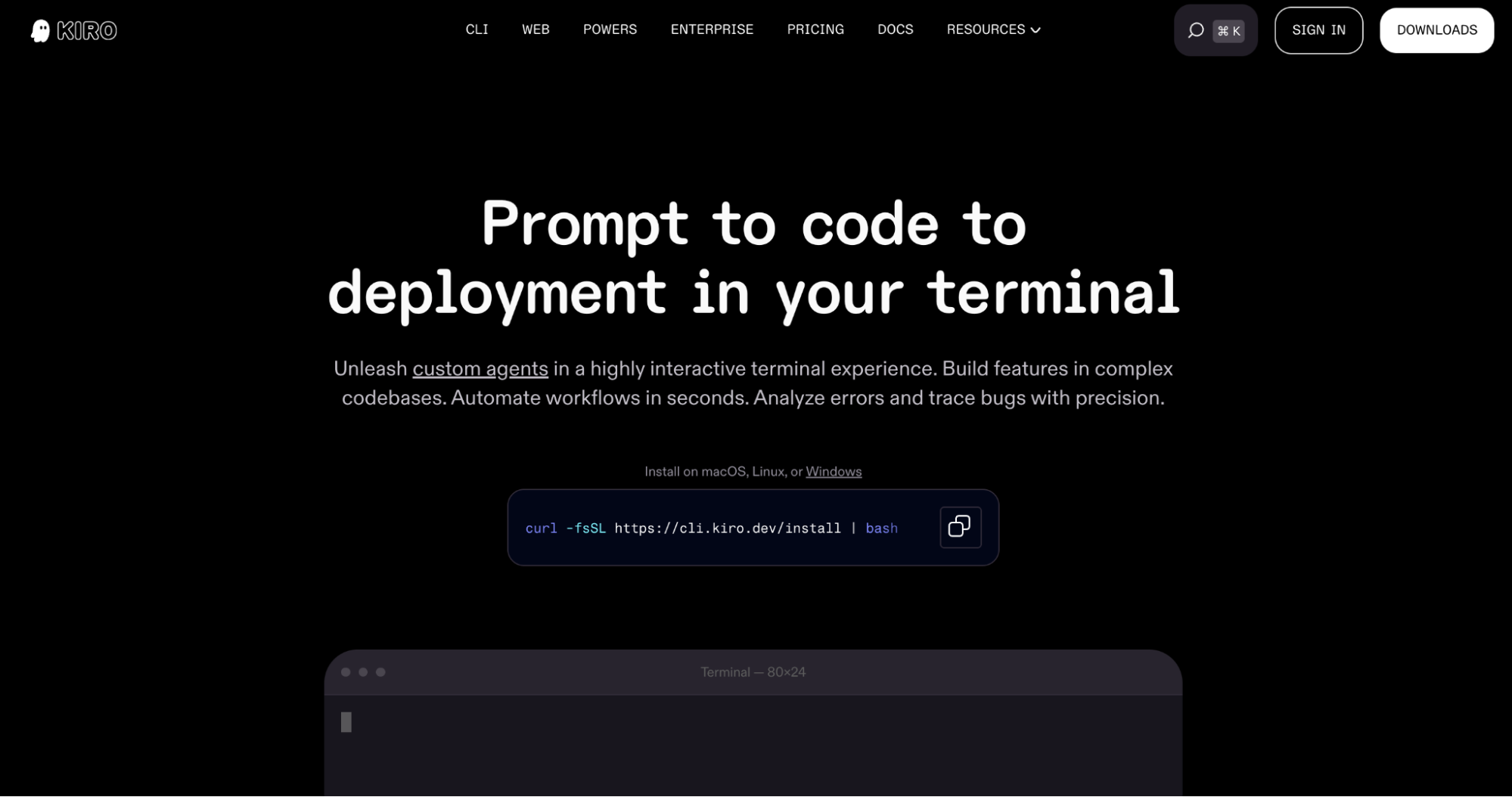1512x797 pixels.
Task: Copy the curl install command
Action: 960,527
